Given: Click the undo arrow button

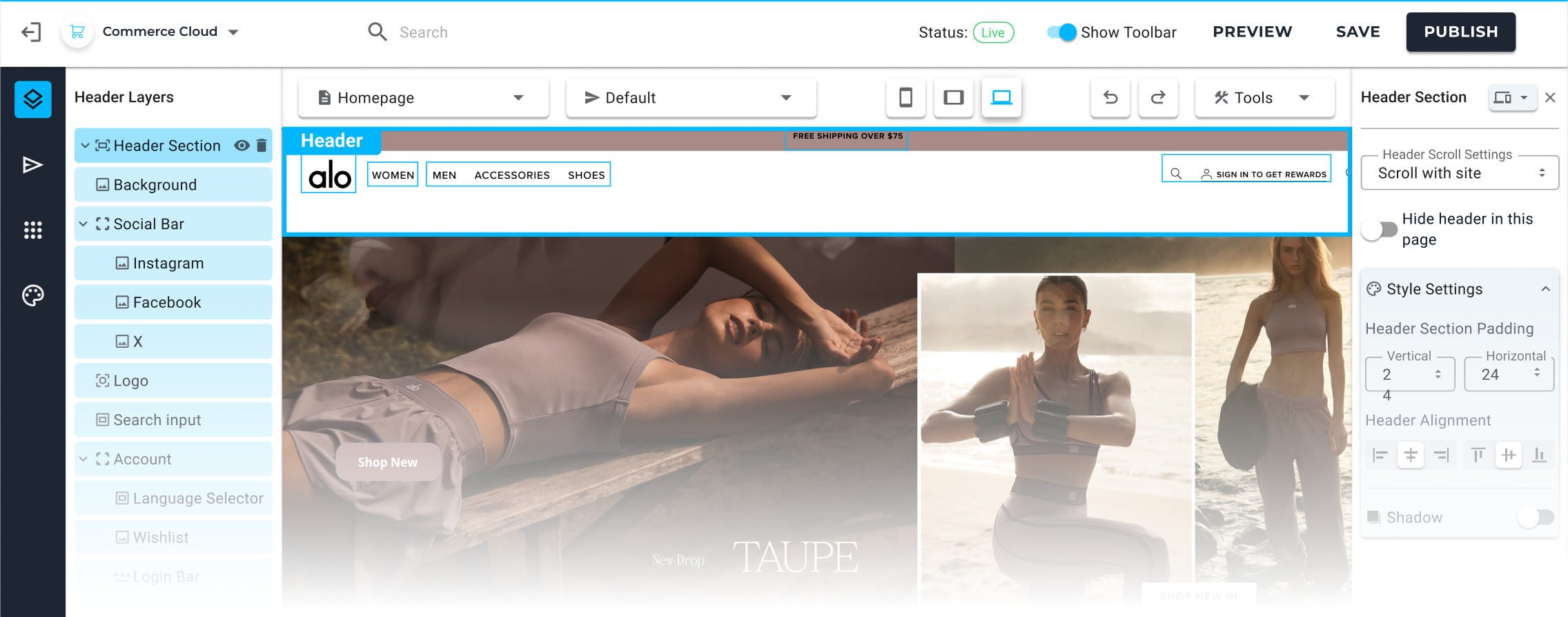Looking at the screenshot, I should pyautogui.click(x=1110, y=98).
